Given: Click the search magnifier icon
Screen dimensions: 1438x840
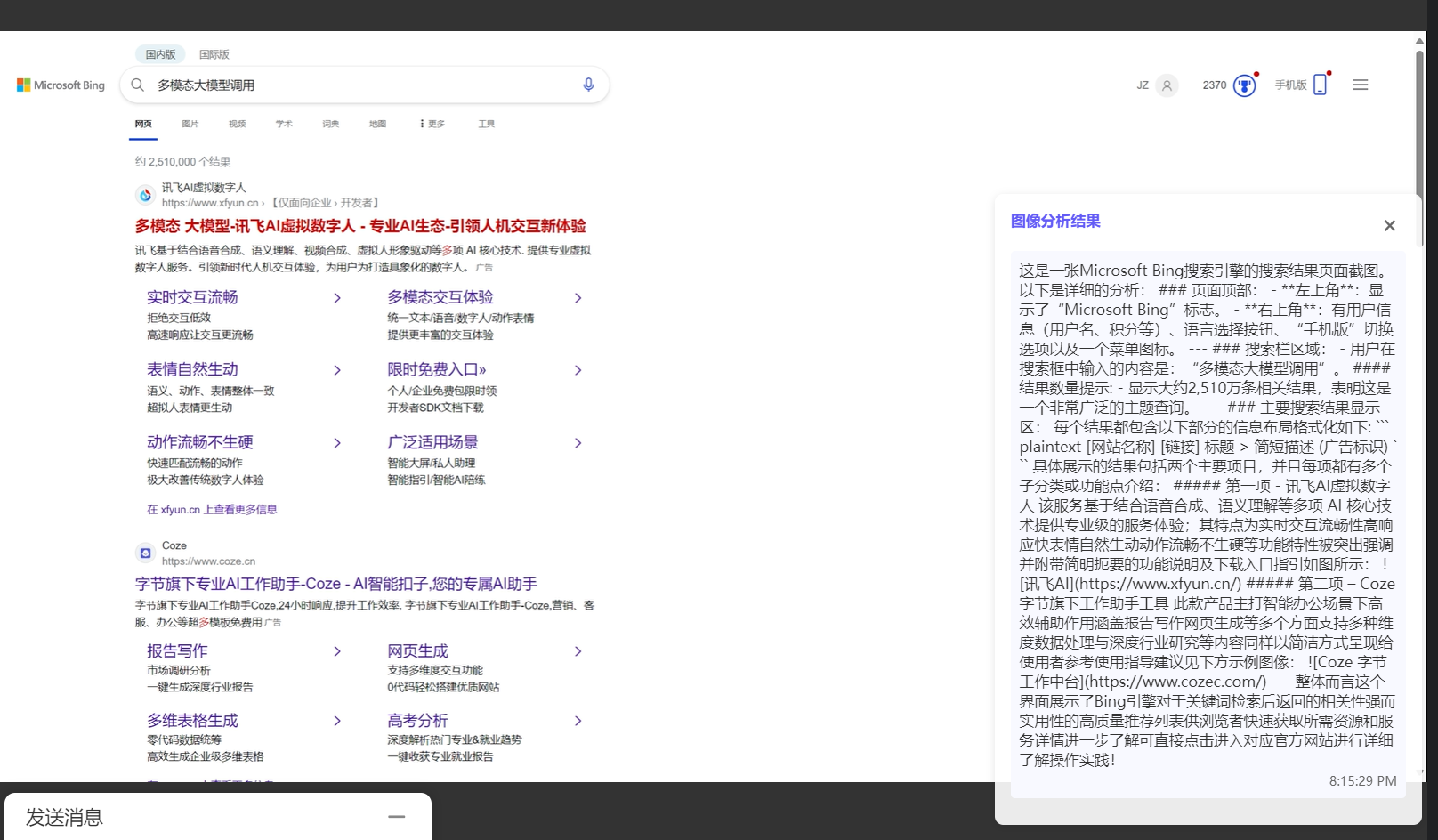Looking at the screenshot, I should pos(138,85).
